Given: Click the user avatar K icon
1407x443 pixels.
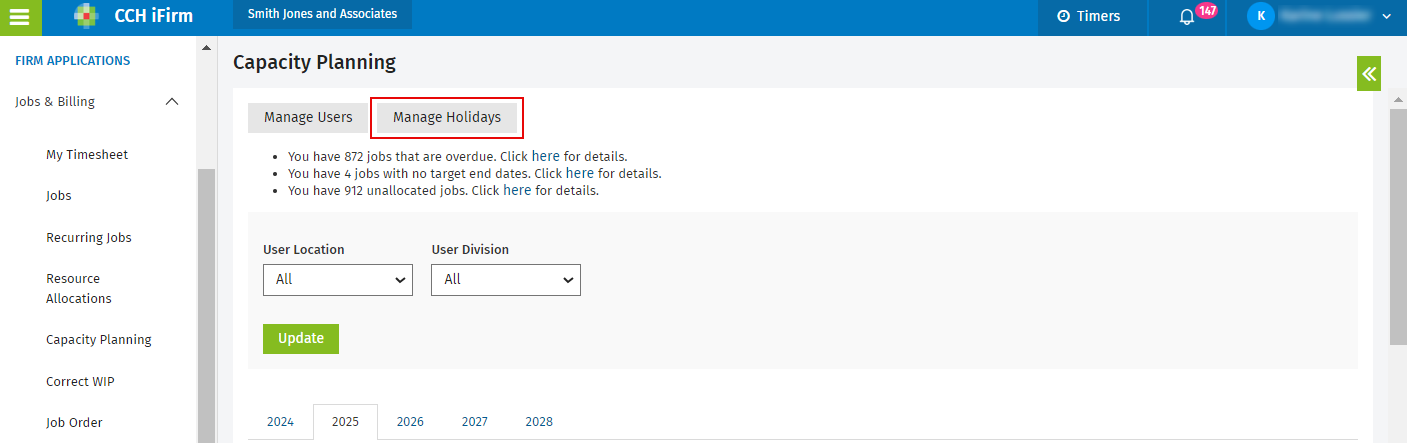Looking at the screenshot, I should click(x=1261, y=16).
